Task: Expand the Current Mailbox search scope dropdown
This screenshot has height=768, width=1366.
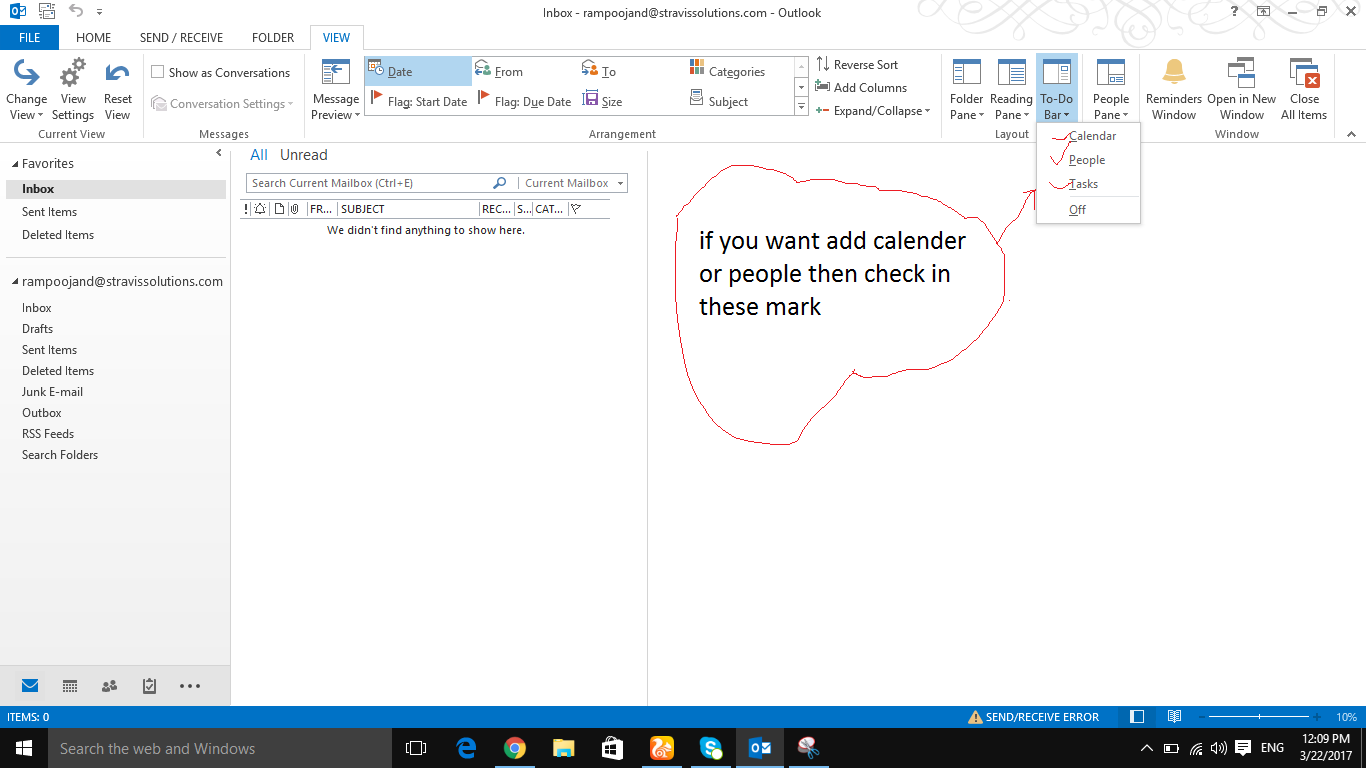Action: click(x=619, y=183)
